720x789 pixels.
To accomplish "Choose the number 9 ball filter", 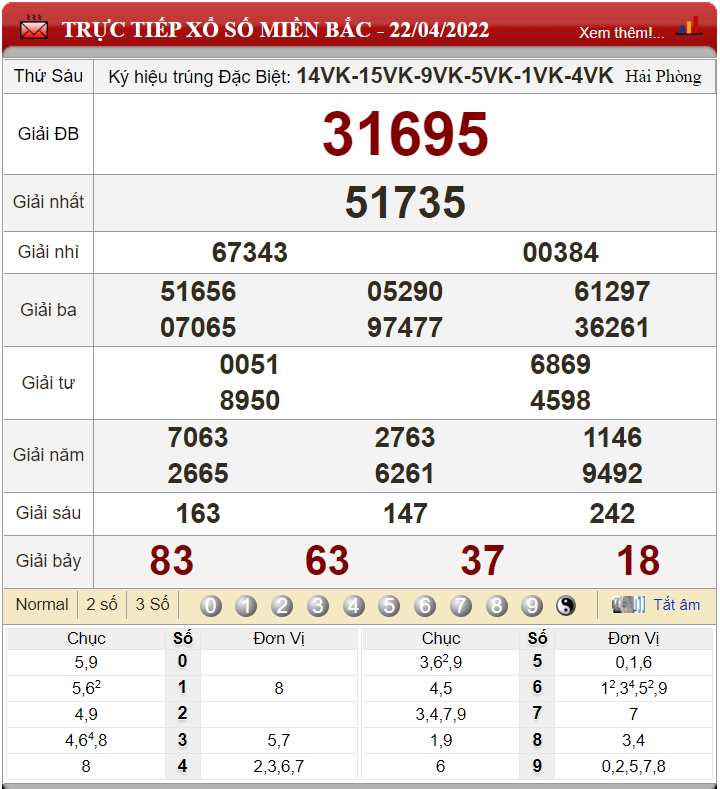I will pyautogui.click(x=532, y=606).
